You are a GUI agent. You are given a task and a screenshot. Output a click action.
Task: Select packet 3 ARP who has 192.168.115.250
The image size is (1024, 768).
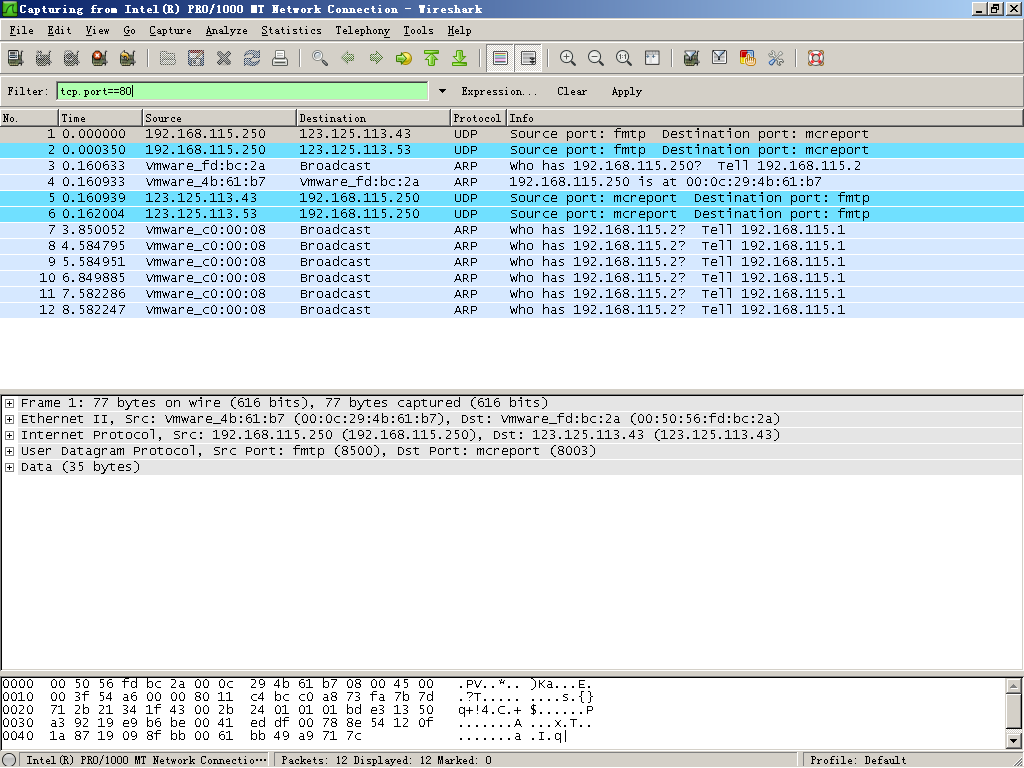tap(512, 166)
